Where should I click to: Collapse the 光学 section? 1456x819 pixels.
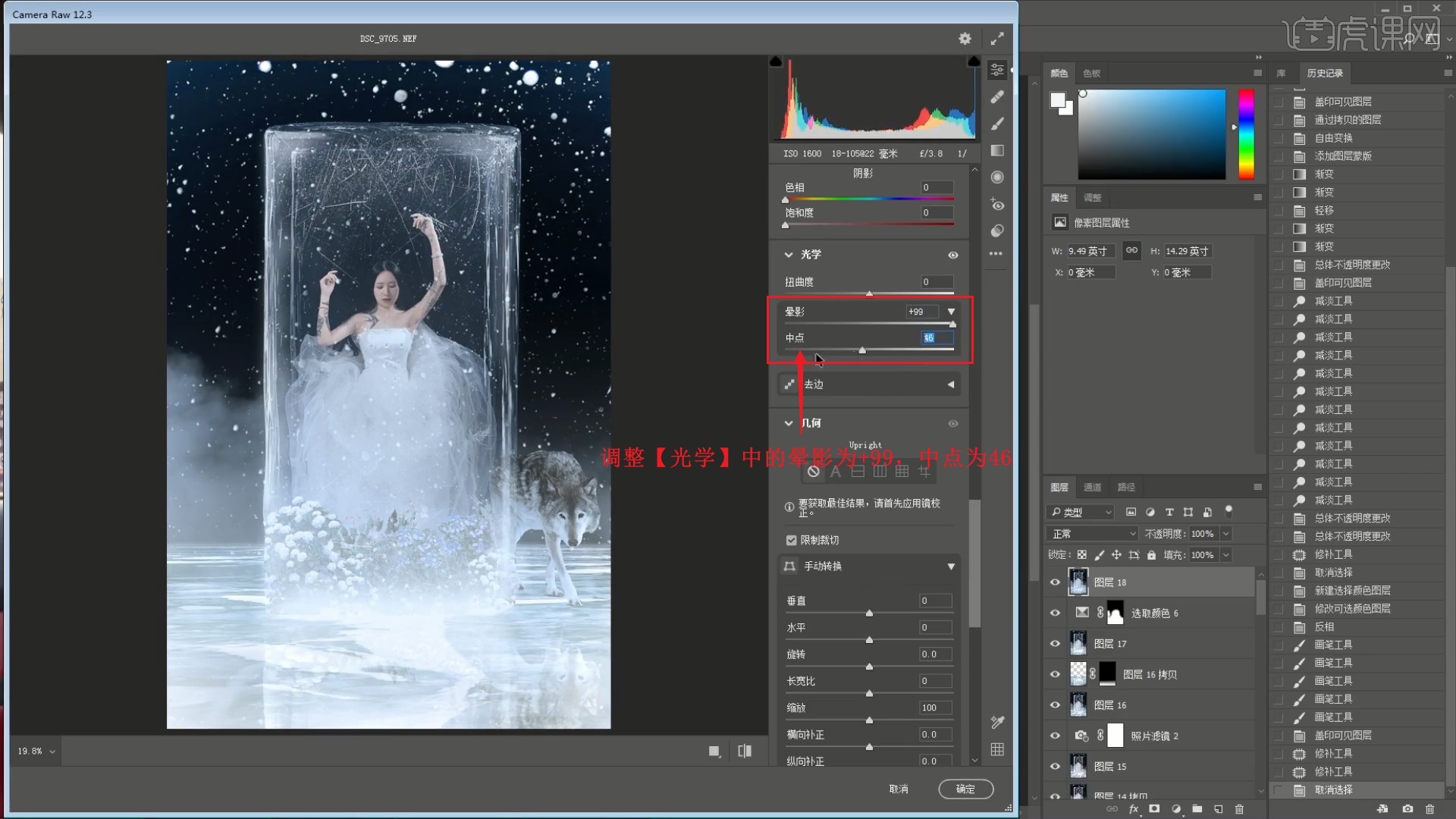pyautogui.click(x=789, y=255)
